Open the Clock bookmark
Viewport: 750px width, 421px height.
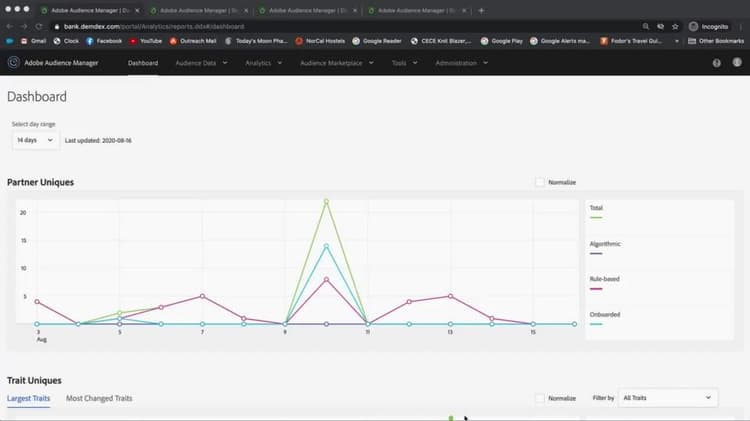tap(66, 41)
